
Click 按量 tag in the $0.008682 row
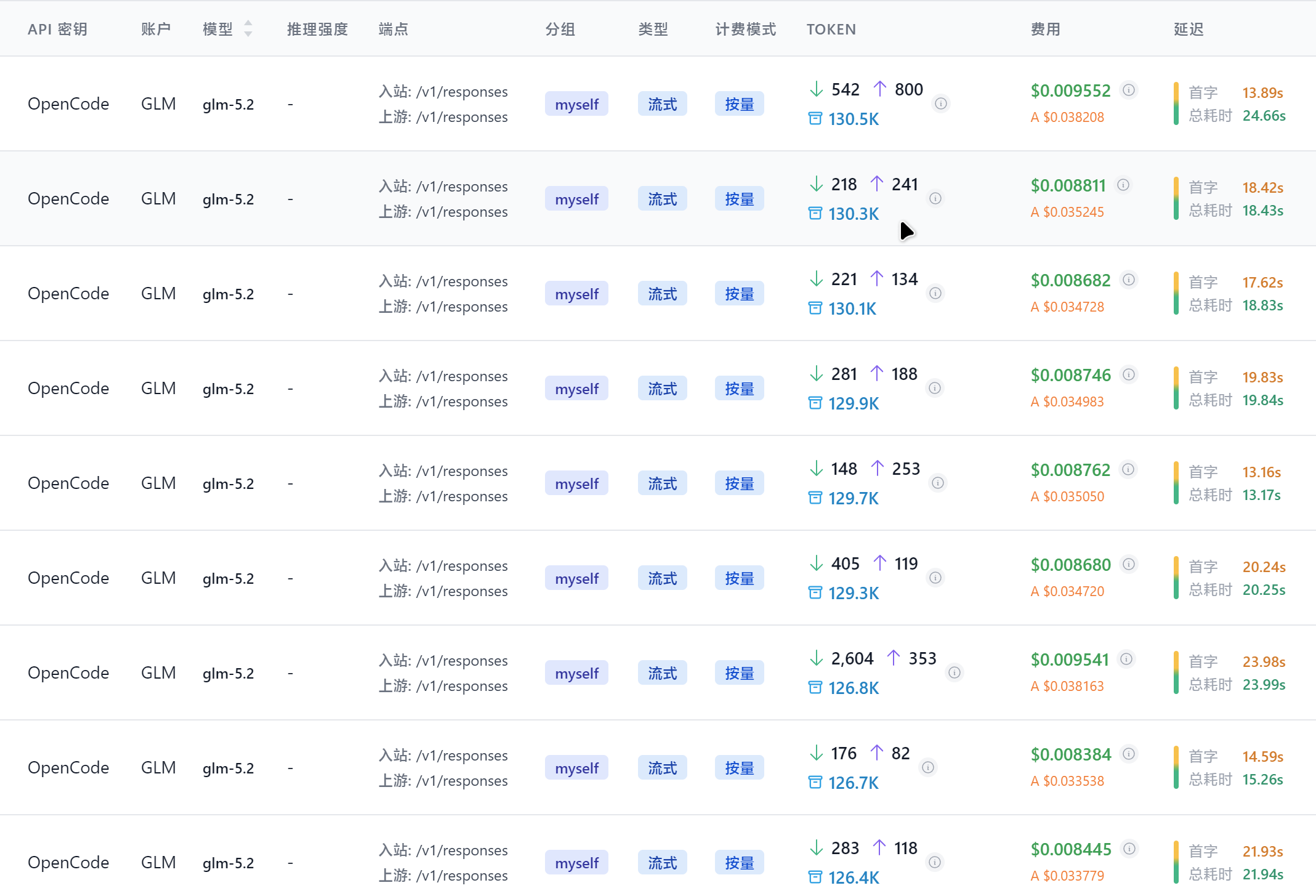click(x=739, y=294)
